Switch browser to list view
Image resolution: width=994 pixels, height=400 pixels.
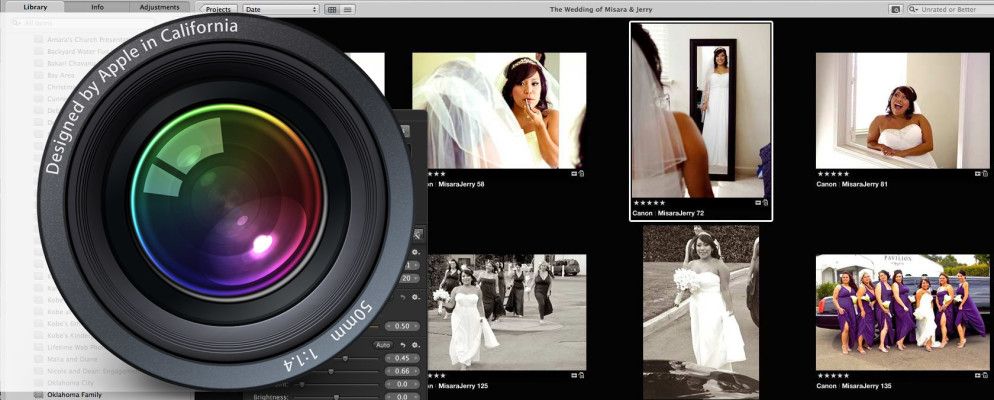pyautogui.click(x=347, y=10)
